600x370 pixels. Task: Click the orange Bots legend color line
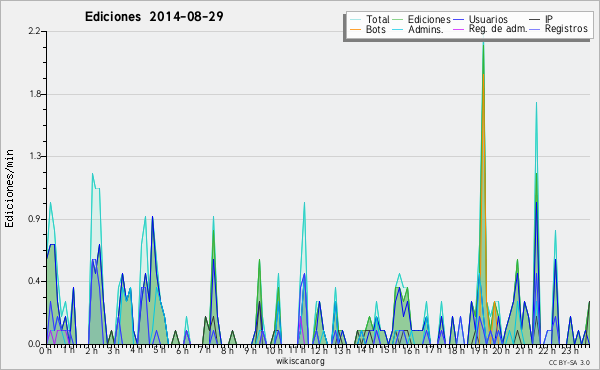click(x=355, y=29)
